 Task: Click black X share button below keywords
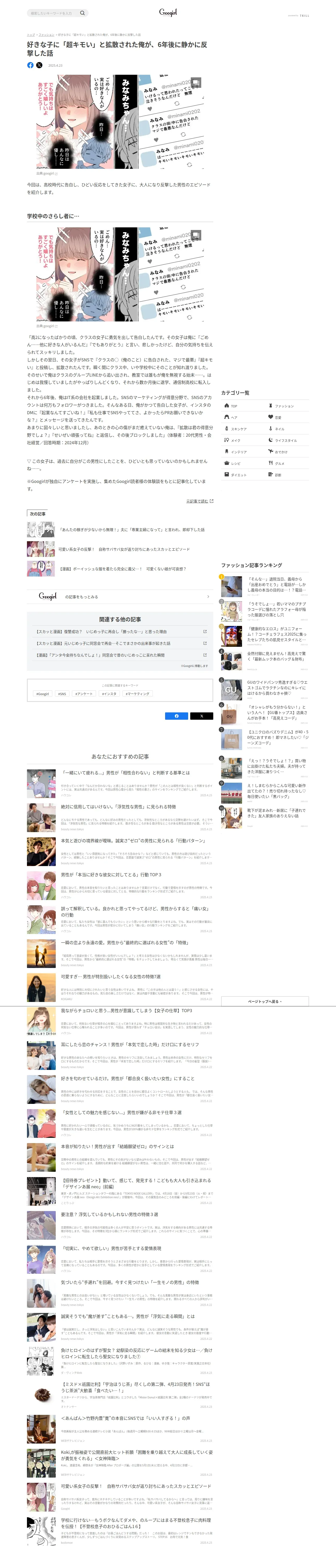[201, 716]
